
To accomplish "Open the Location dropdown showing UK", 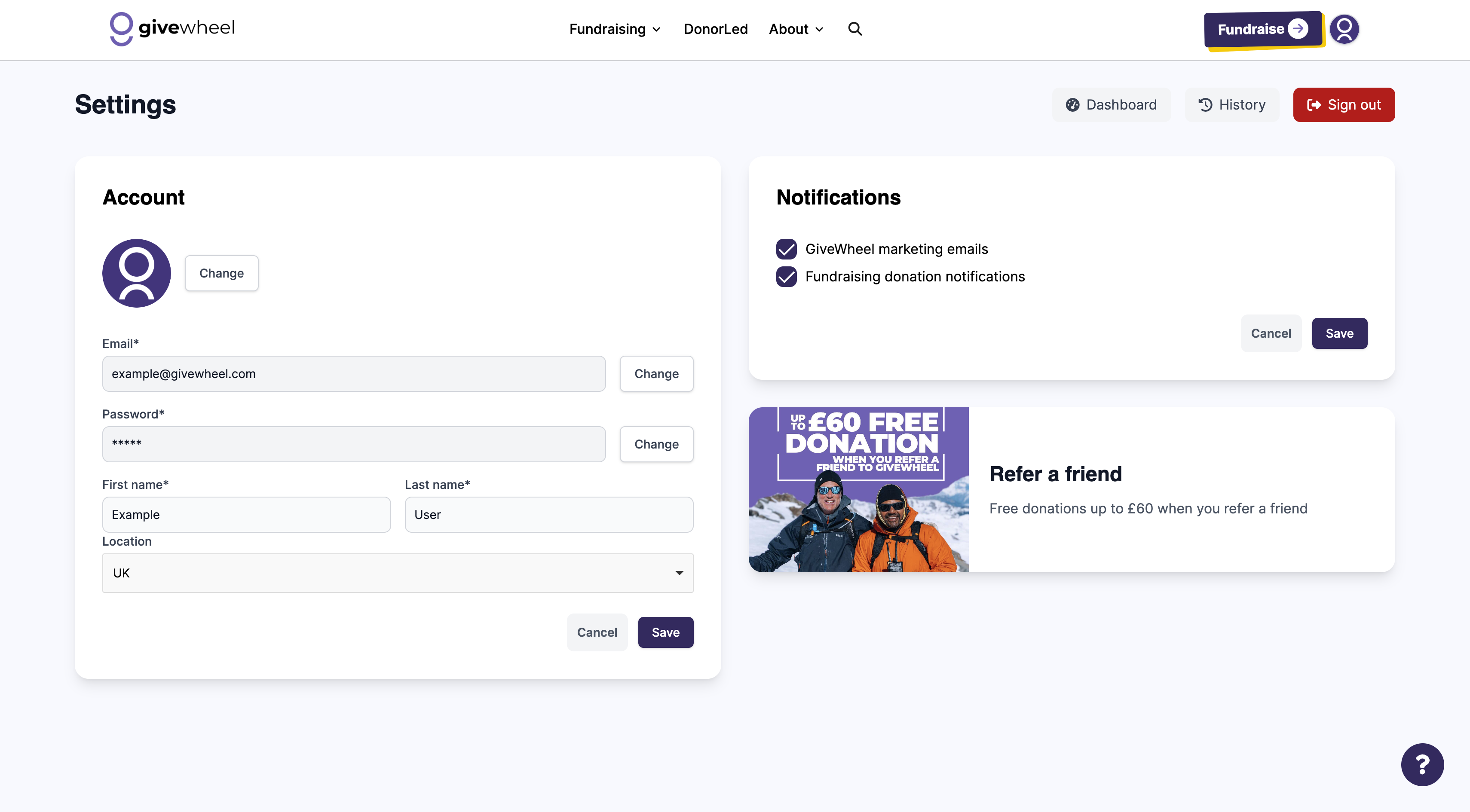I will point(398,573).
